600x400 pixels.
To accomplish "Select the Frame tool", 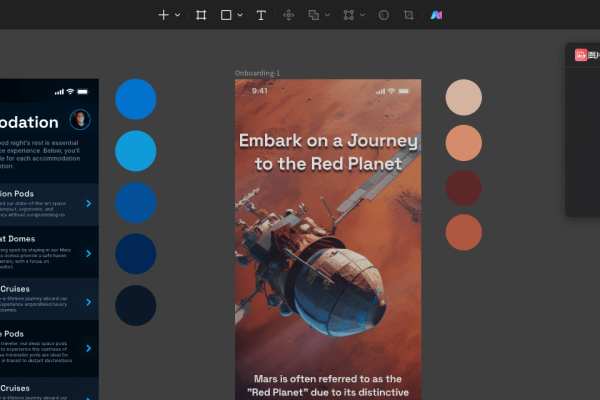I will pos(201,15).
